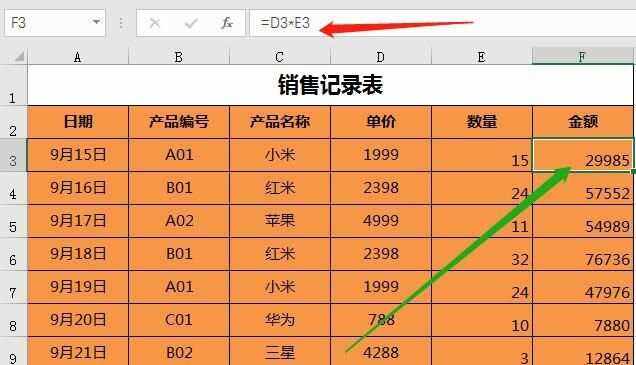Select the cell 9月15日
The width and height of the screenshot is (636, 365).
(78, 155)
